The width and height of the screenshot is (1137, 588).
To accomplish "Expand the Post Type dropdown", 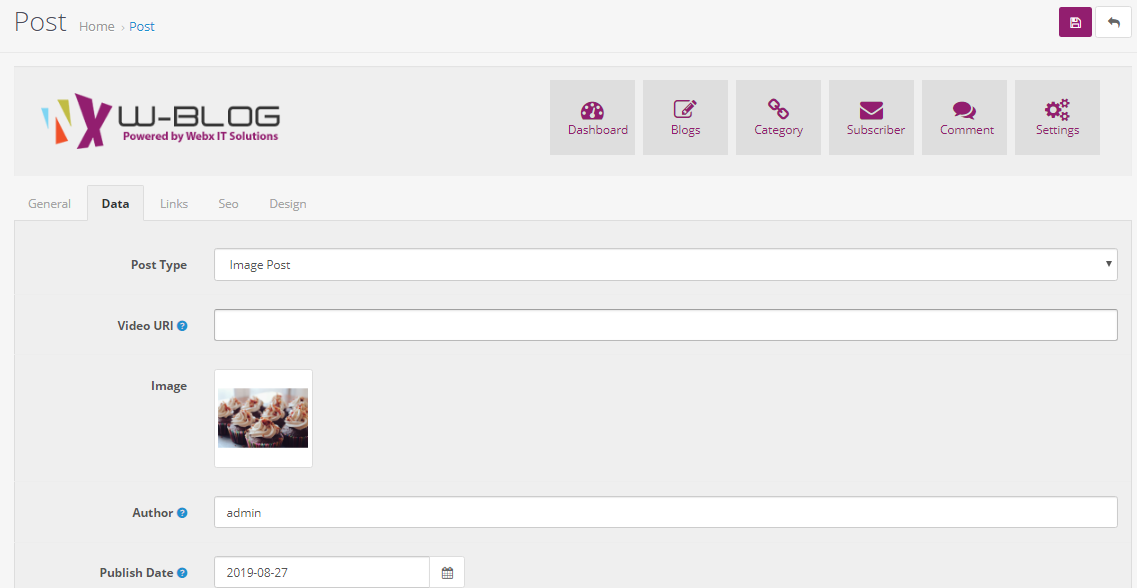I will point(666,265).
